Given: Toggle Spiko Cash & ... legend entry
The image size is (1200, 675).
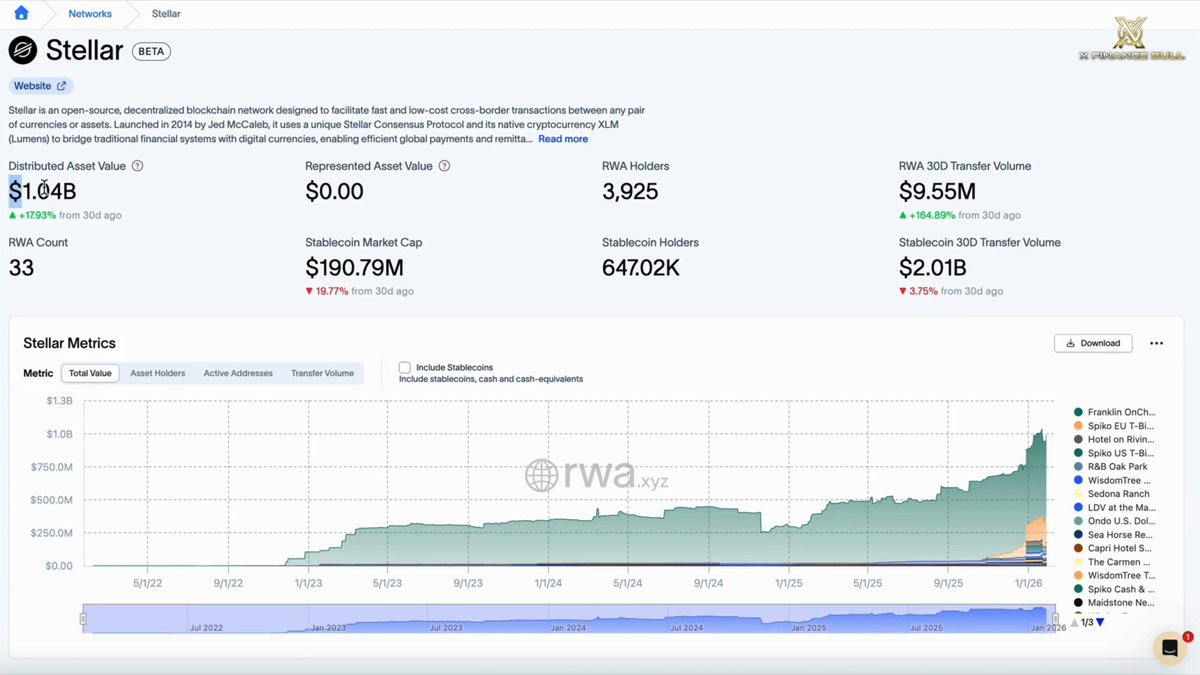Looking at the screenshot, I should point(1115,589).
